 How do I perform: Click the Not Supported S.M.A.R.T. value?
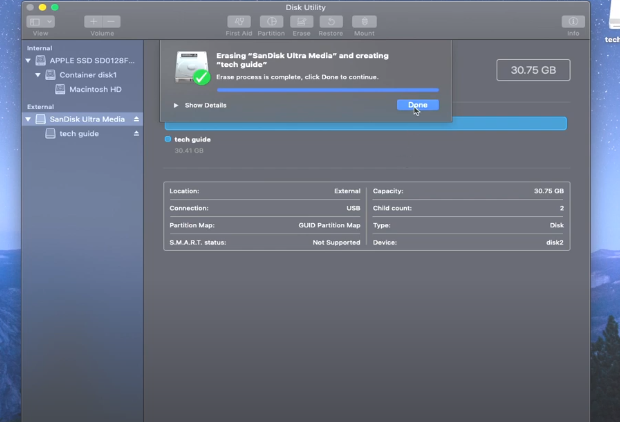point(336,242)
